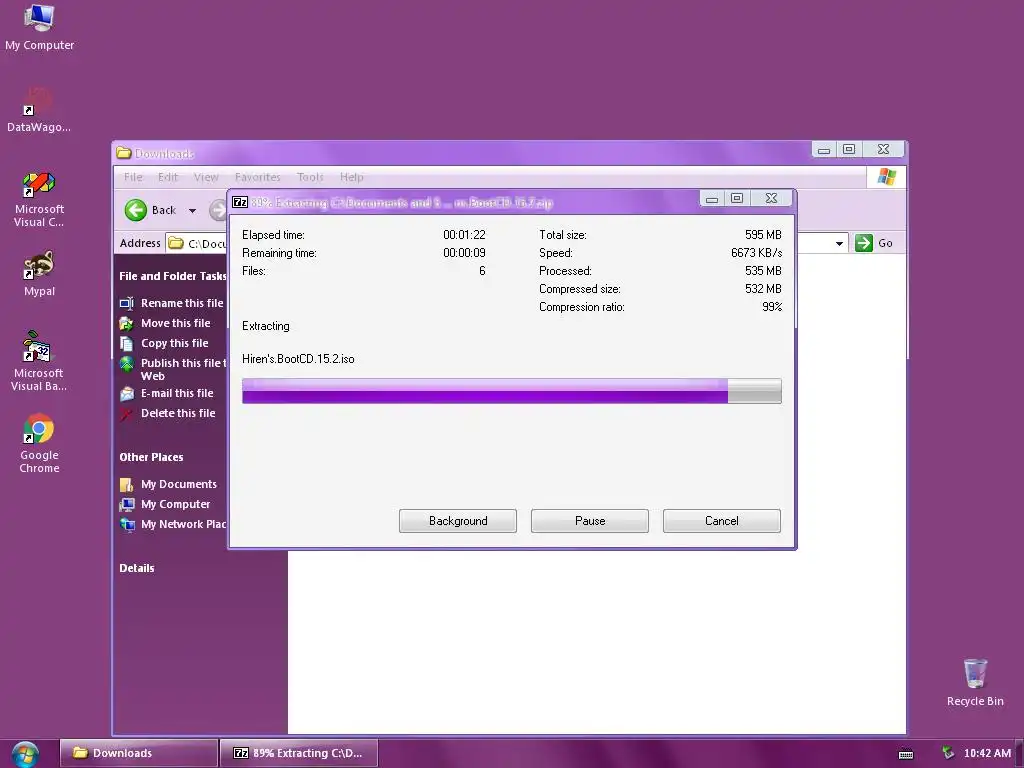Open the DataWagon desktop shortcut

click(39, 109)
